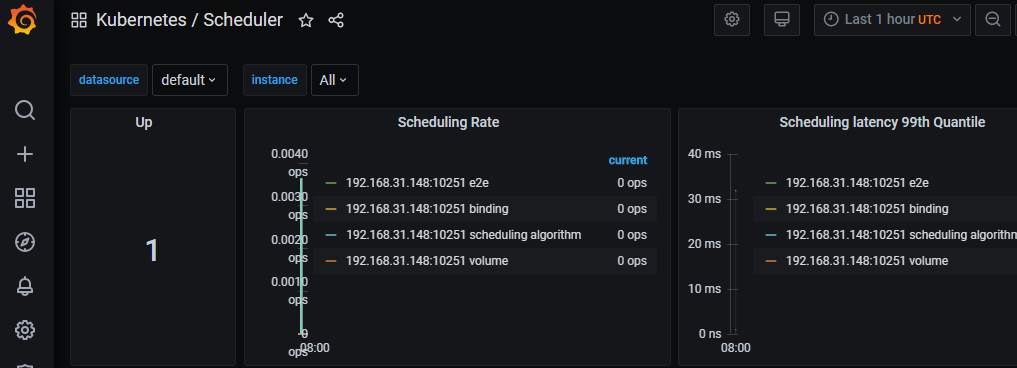This screenshot has width=1017, height=368.
Task: Open the Last 1 hour time picker
Action: [x=892, y=20]
